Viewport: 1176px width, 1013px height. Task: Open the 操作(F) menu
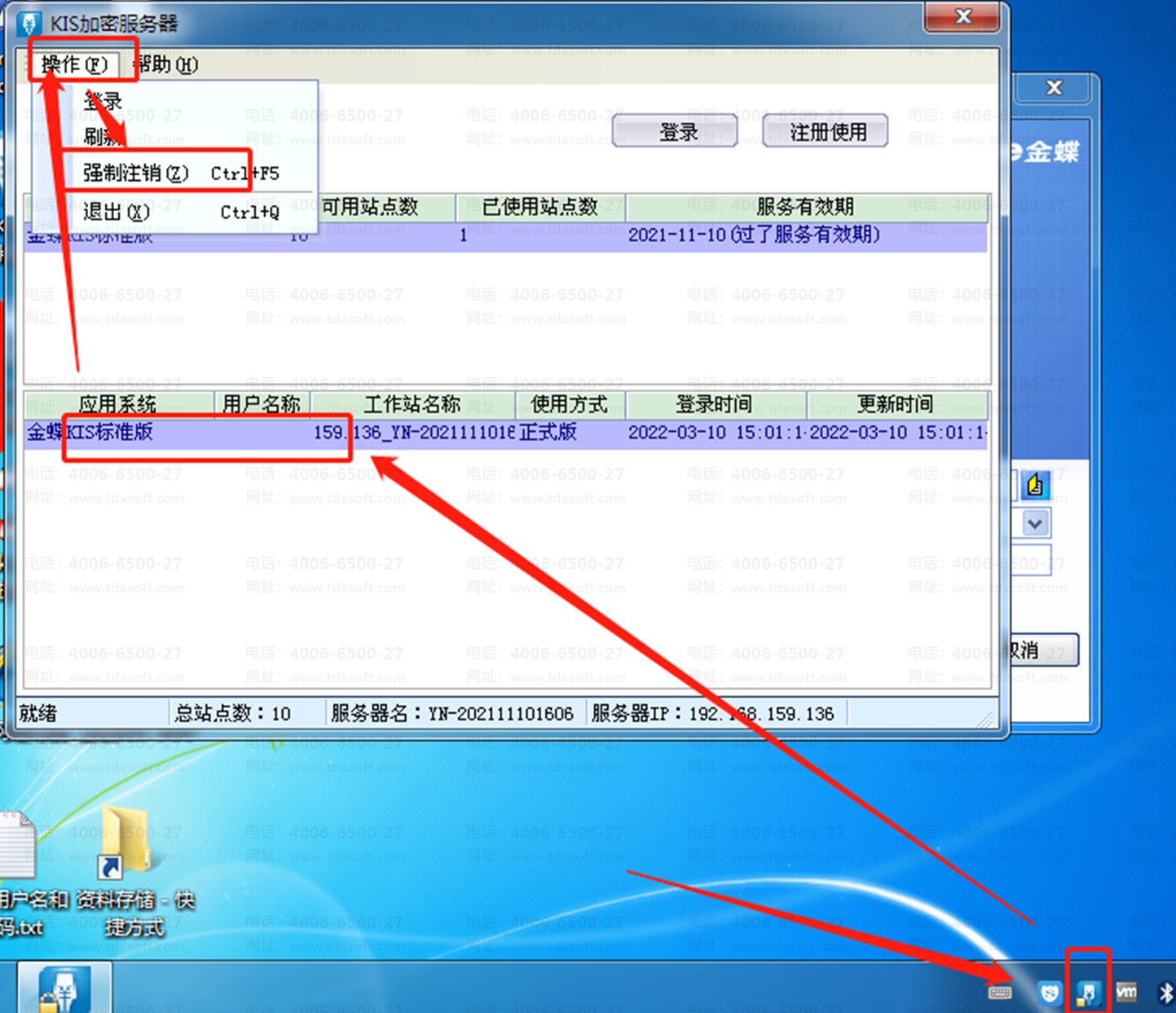(75, 64)
